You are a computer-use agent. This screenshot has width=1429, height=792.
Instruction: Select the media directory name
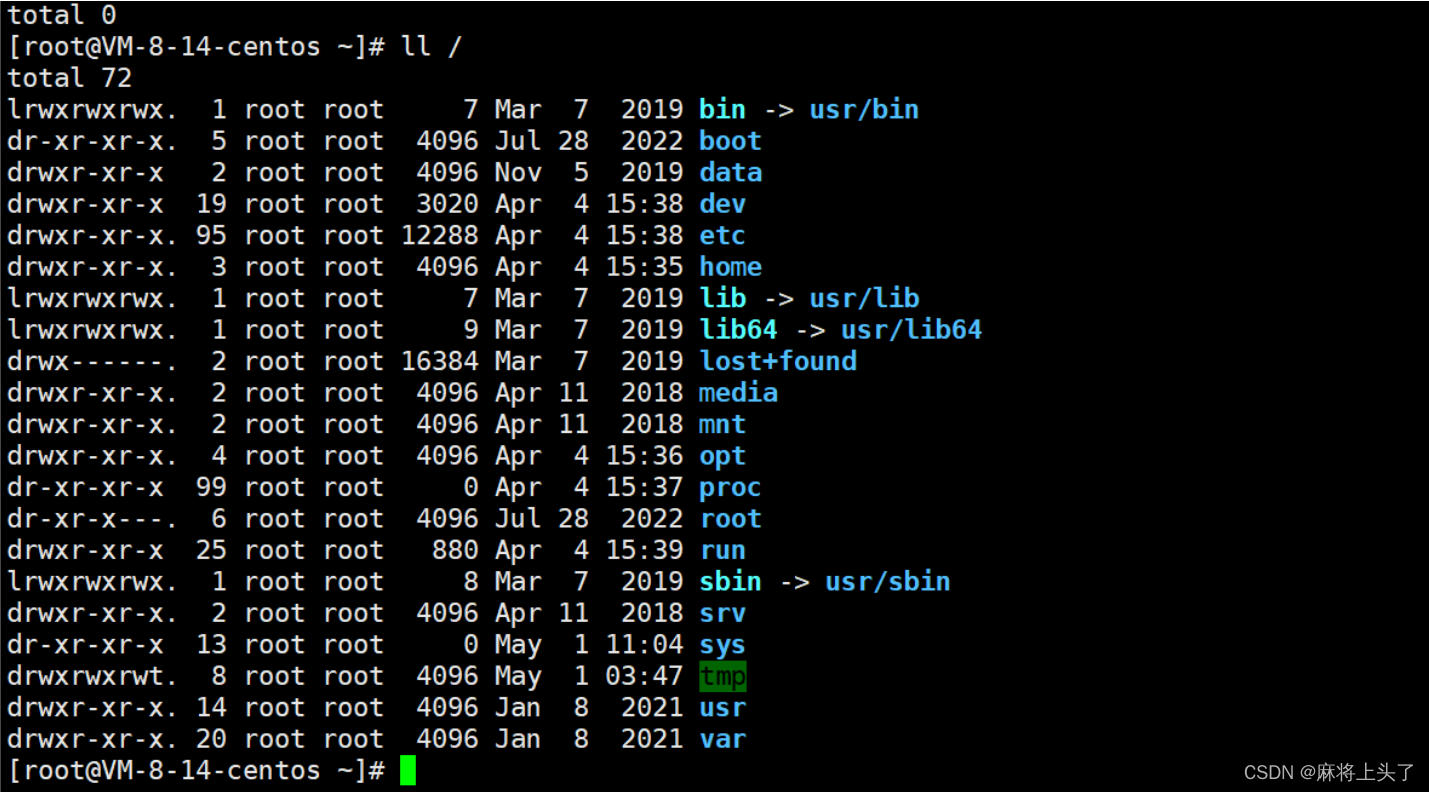tap(738, 392)
